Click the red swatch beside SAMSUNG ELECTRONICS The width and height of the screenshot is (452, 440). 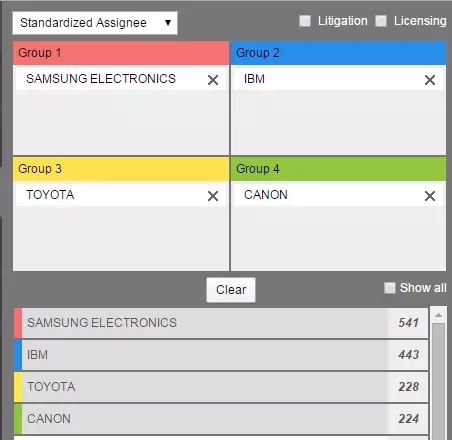coord(18,323)
